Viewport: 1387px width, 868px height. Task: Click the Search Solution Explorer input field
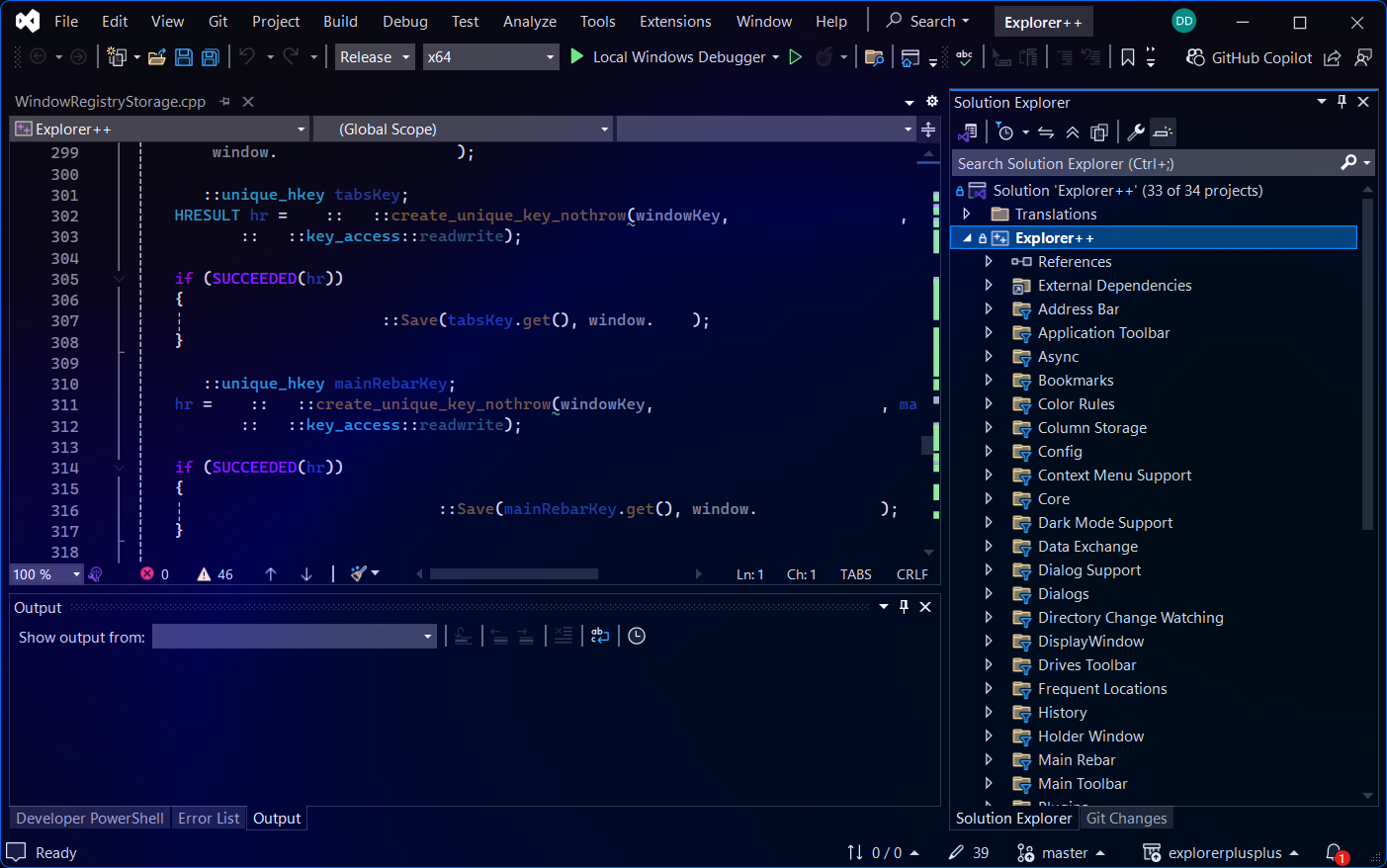click(1148, 163)
